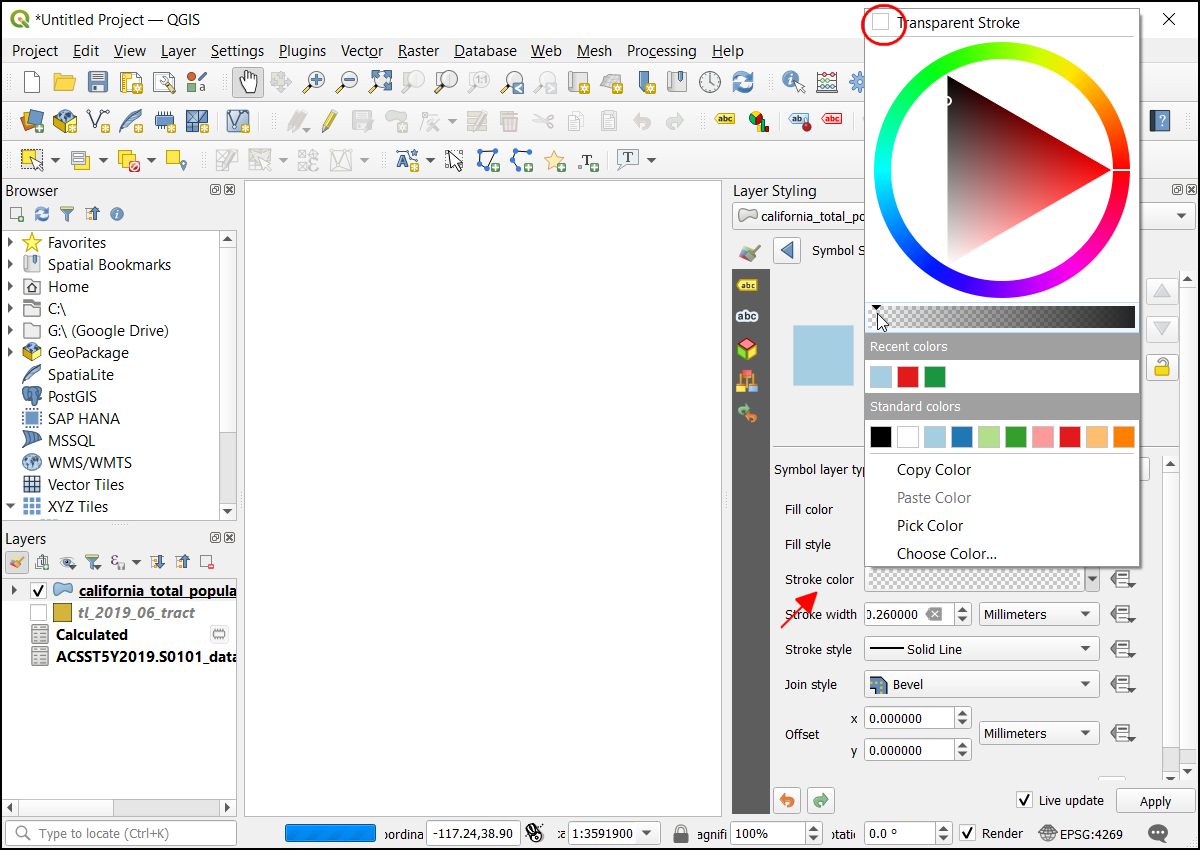Screen dimensions: 1200x850
Task: Expand the Favorites item in Browser
Action: [x=11, y=242]
